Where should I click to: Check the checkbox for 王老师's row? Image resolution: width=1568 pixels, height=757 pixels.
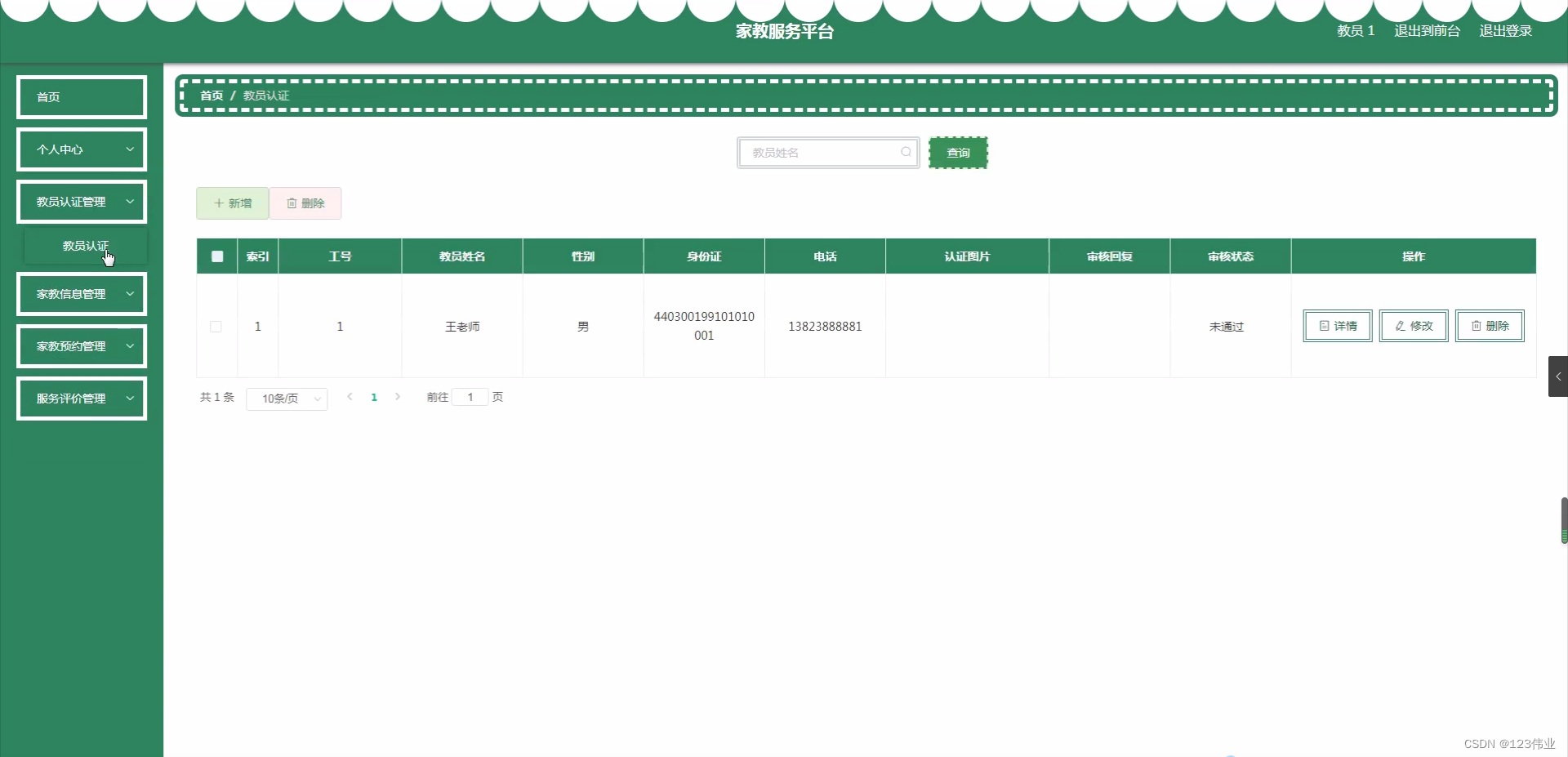click(x=216, y=327)
